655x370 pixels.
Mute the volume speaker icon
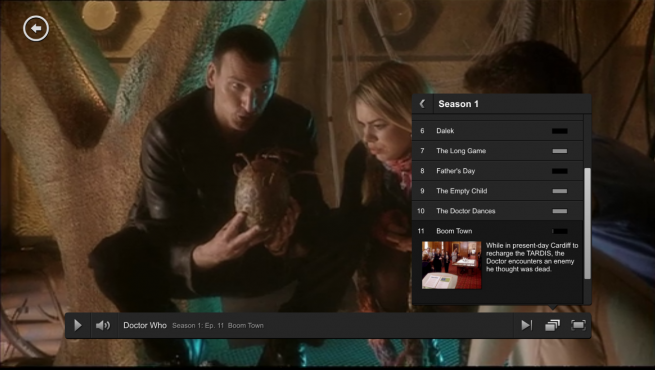click(103, 325)
